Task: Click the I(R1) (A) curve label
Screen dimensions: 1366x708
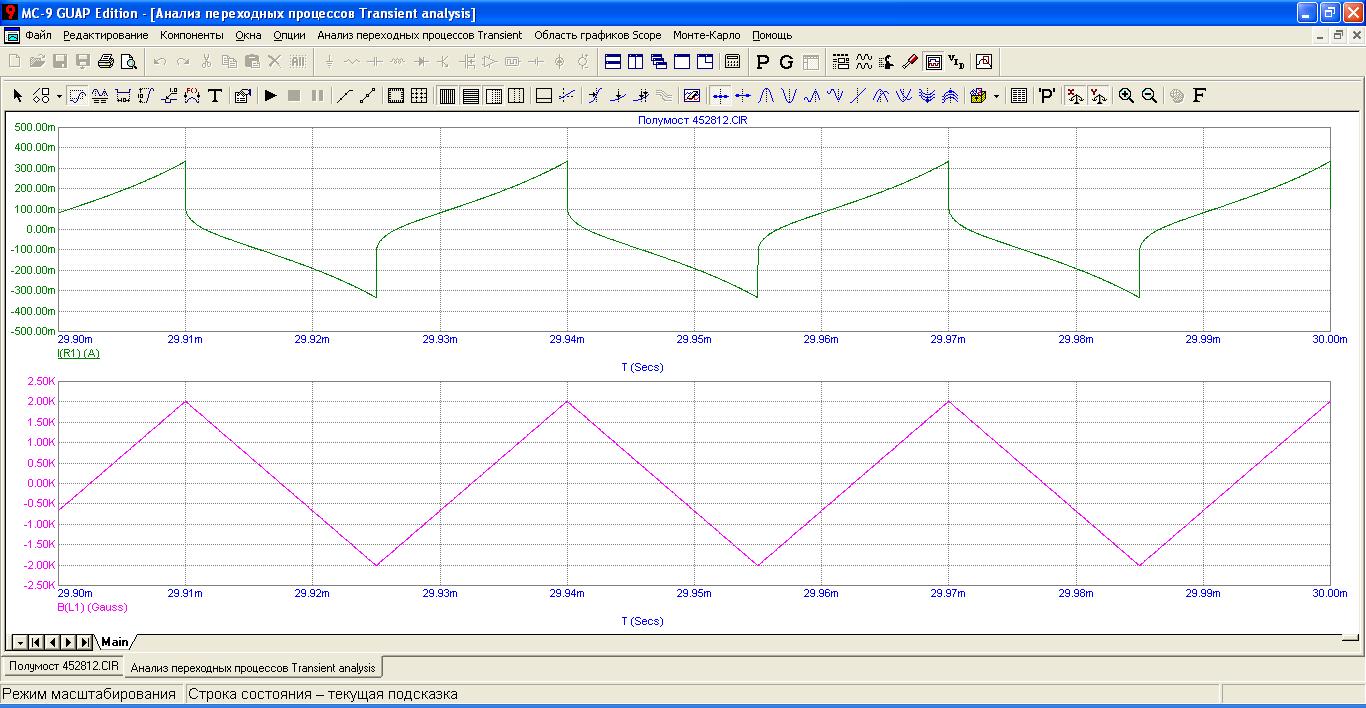Action: [x=79, y=353]
